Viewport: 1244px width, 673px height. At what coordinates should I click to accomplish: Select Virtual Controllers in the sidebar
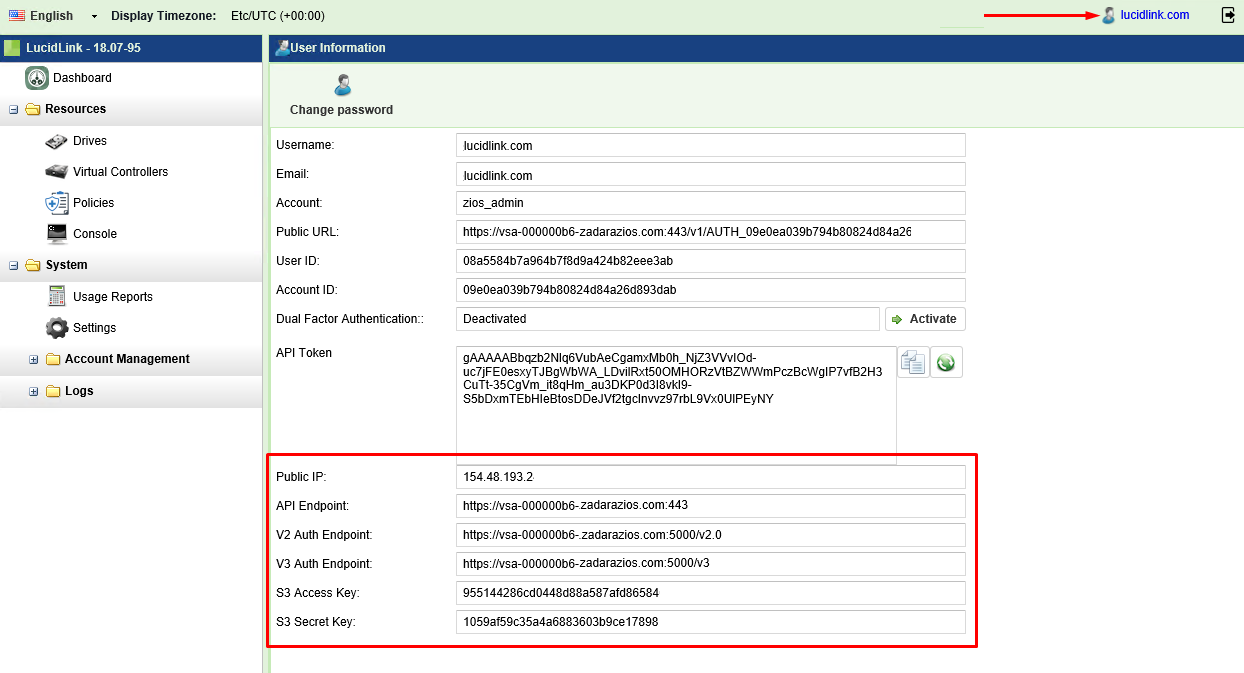[x=120, y=172]
